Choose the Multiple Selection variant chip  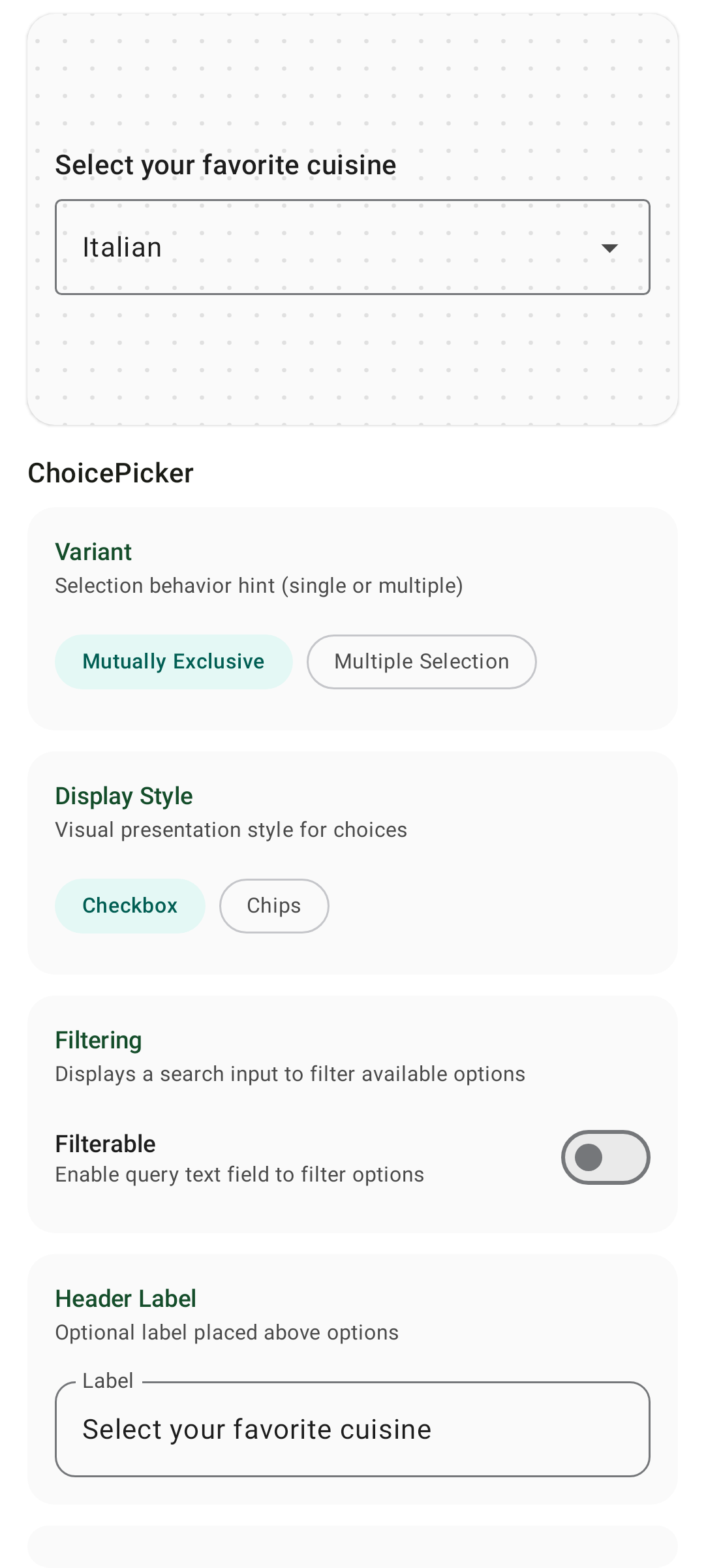pyautogui.click(x=422, y=662)
